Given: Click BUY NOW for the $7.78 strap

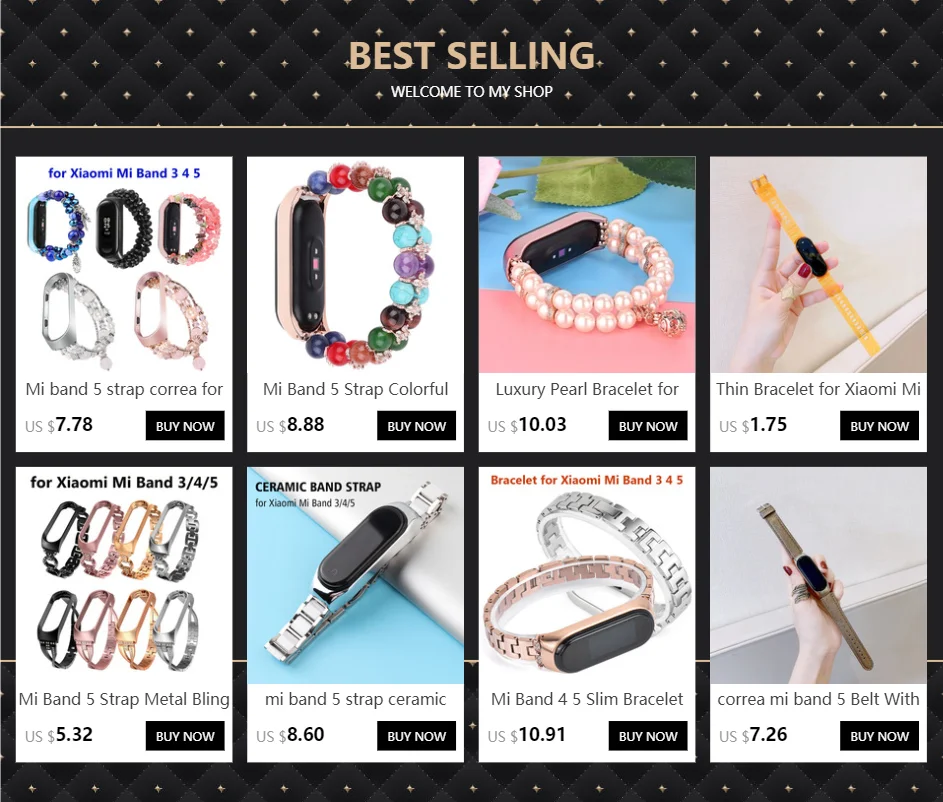Looking at the screenshot, I should [x=185, y=426].
